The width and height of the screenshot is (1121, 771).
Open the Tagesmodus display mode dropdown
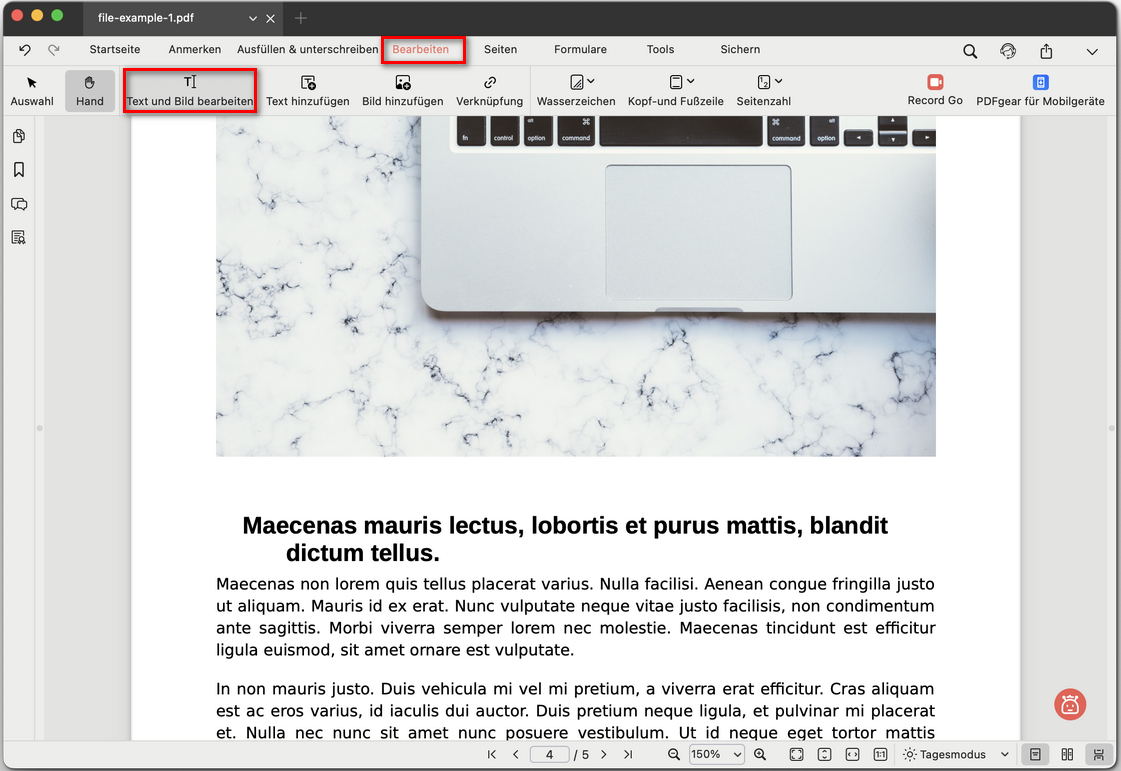[x=957, y=755]
